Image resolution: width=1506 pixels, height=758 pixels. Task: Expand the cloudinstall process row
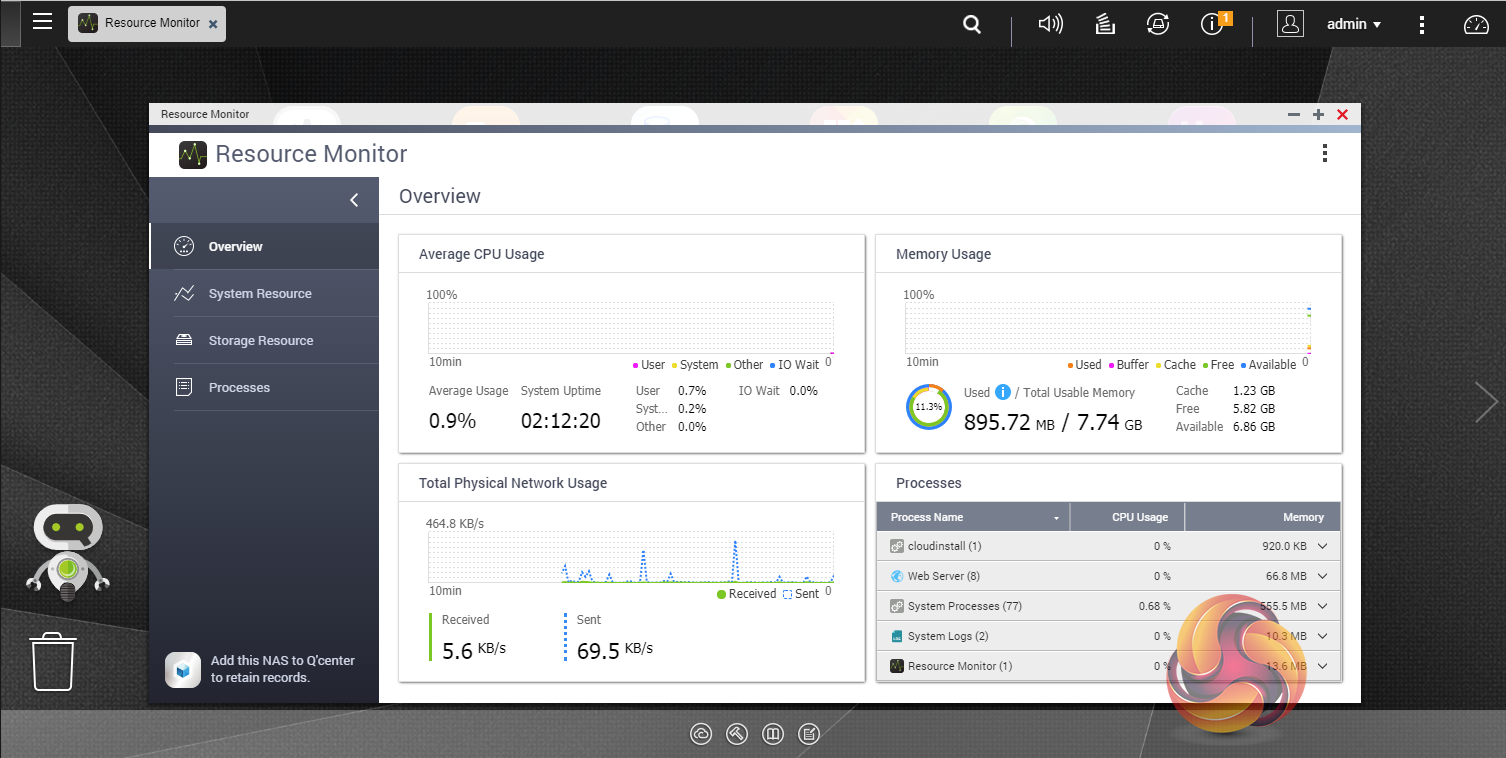click(x=1322, y=546)
